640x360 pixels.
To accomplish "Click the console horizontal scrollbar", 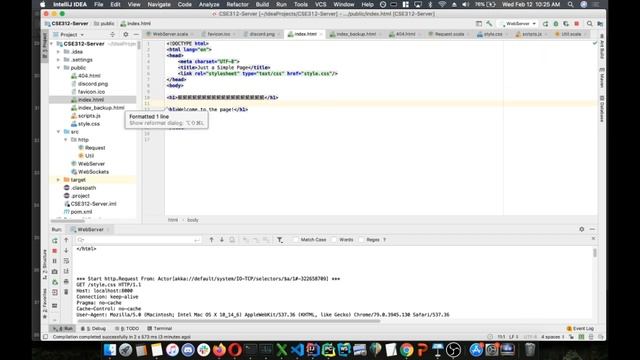I will click(229, 321).
